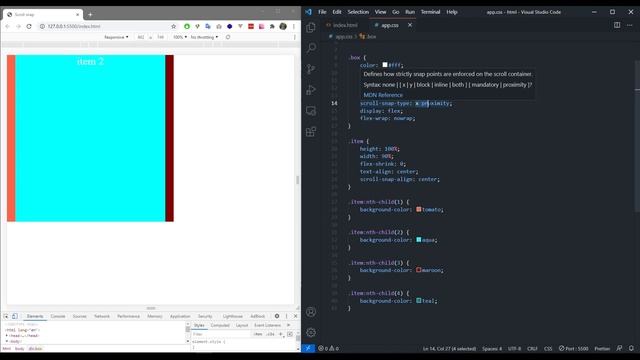Click the feedback icon in status bar
The image size is (640, 360).
tap(619, 348)
